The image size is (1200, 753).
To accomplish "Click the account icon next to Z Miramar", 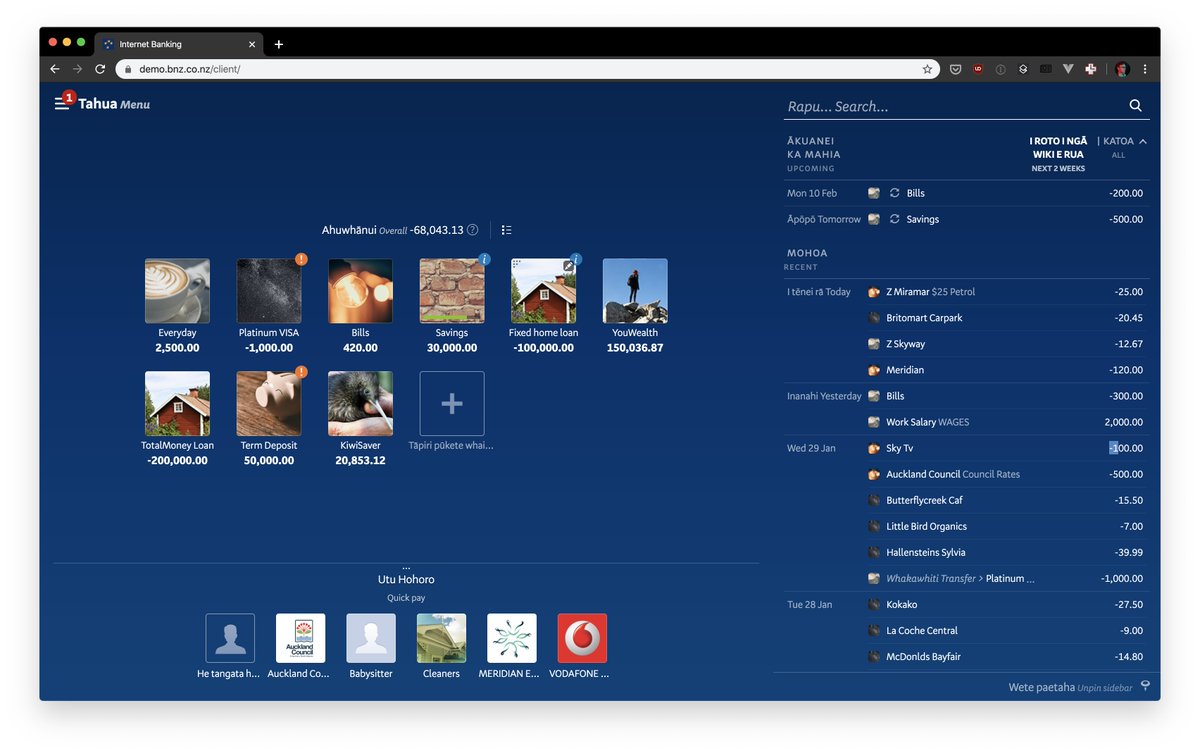I will [874, 292].
